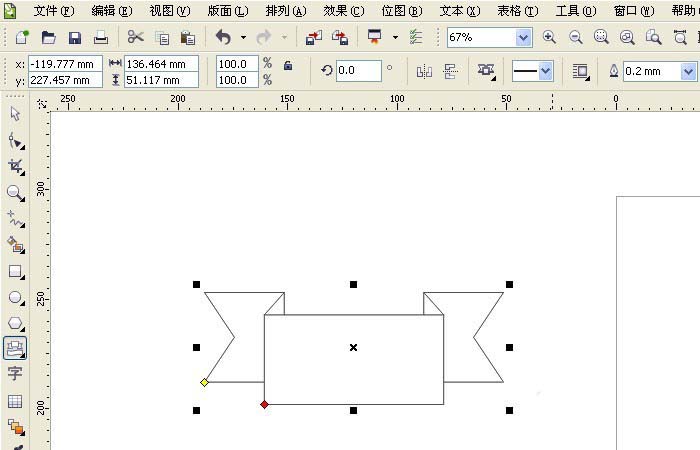Open the 排列(A) menu
Viewport: 700px width, 450px height.
click(x=286, y=10)
